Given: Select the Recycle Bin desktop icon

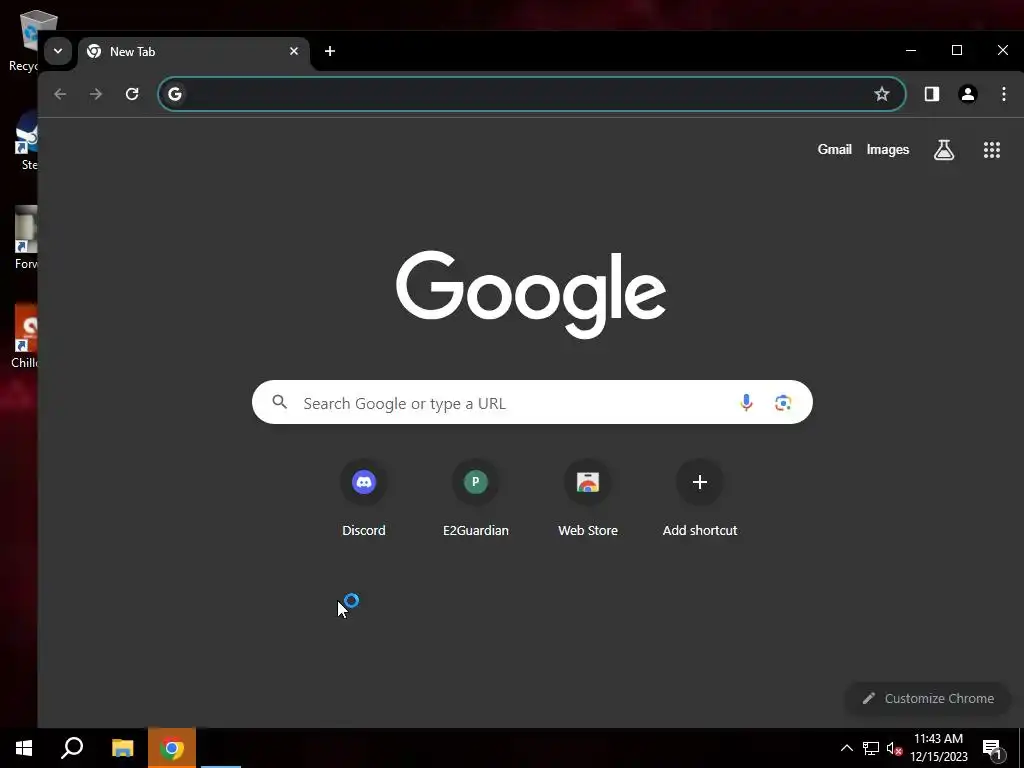Looking at the screenshot, I should pyautogui.click(x=24, y=40).
